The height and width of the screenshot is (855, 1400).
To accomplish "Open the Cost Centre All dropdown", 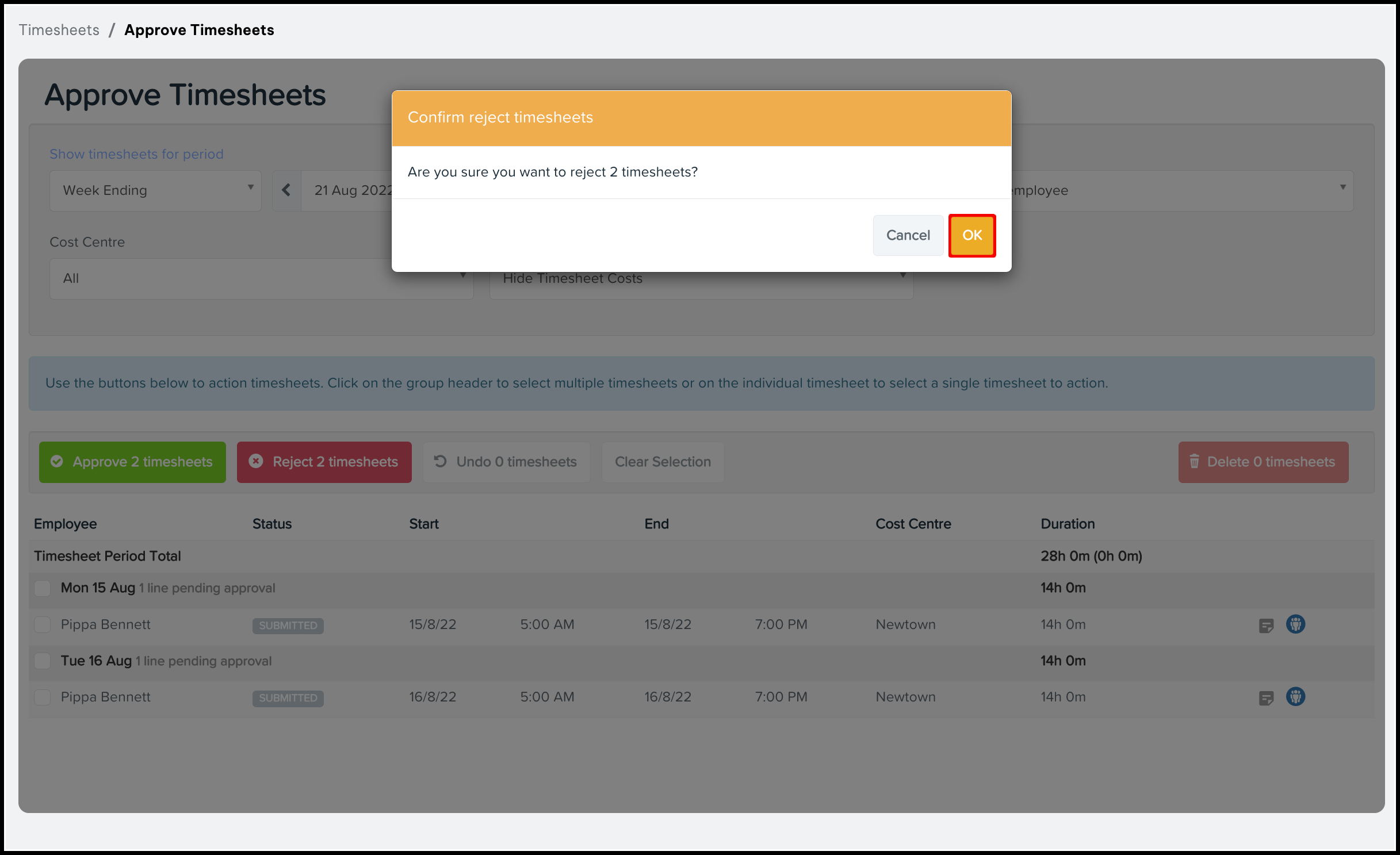I will click(x=230, y=279).
